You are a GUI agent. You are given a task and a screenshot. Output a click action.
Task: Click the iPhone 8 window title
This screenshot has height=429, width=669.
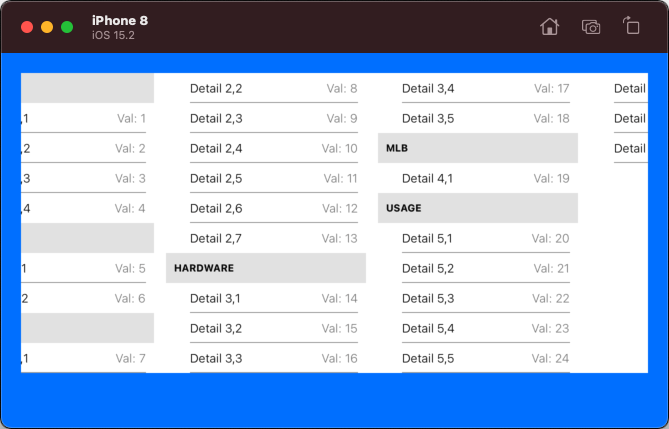point(120,20)
